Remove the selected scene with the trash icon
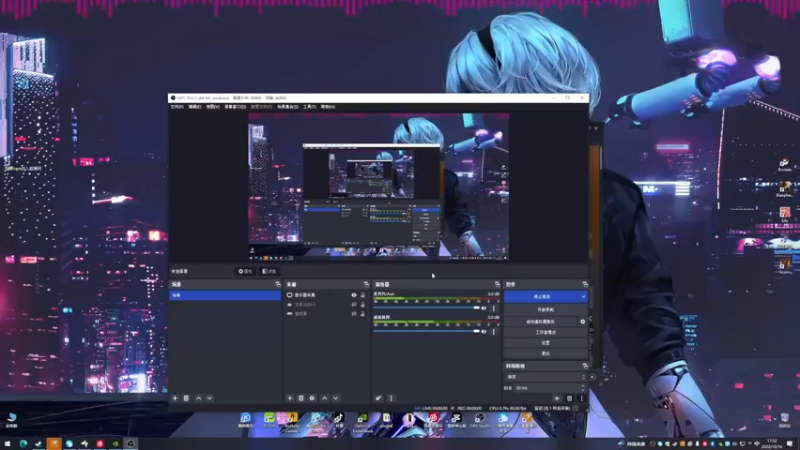 186,398
